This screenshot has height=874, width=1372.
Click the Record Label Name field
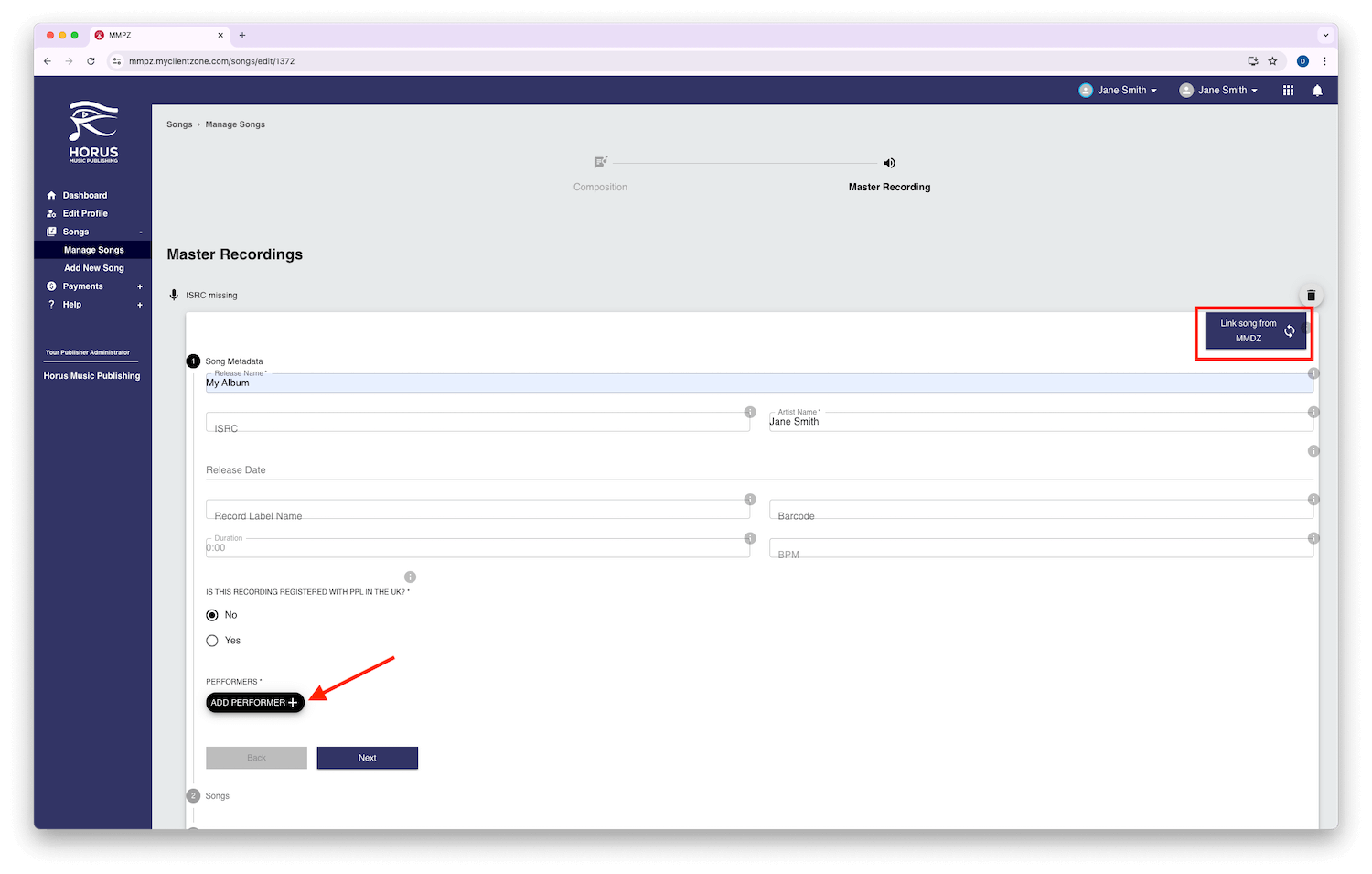point(477,510)
